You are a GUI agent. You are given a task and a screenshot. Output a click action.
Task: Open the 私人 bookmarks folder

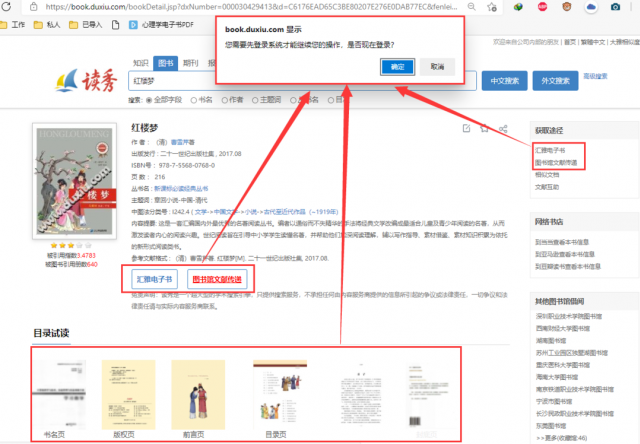click(47, 25)
